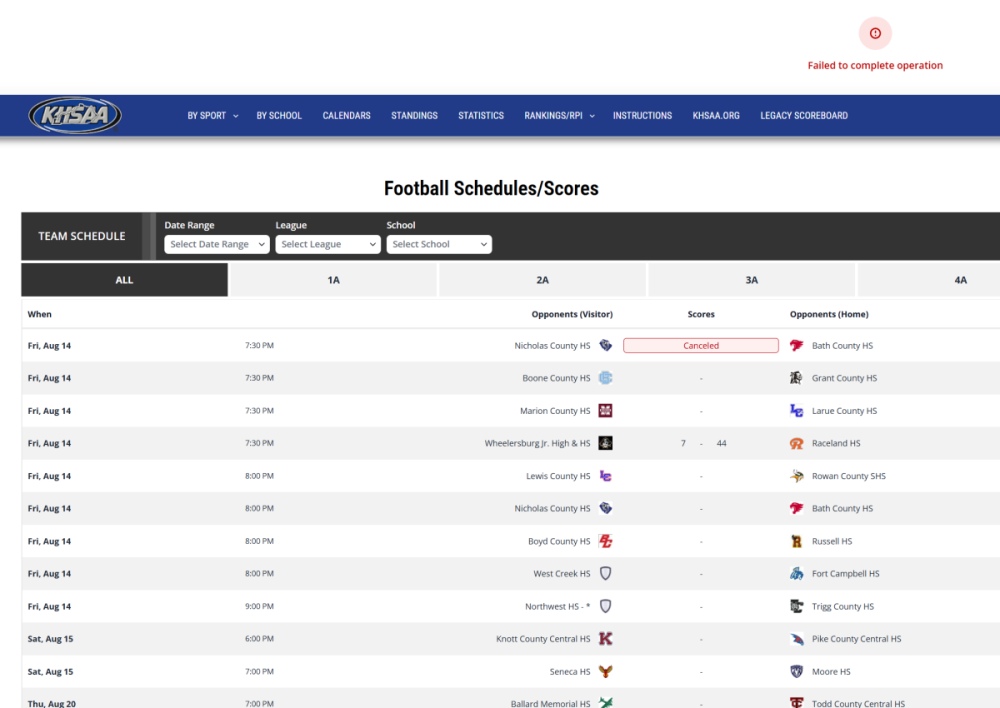Screen dimensions: 1000x708
Task: Click the Canceled status badge
Action: 701,346
